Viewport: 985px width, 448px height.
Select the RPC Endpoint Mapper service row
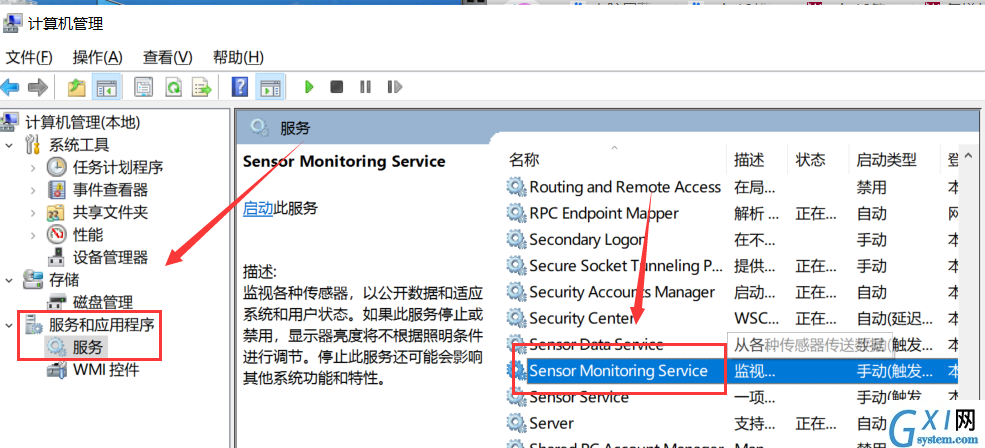732,214
